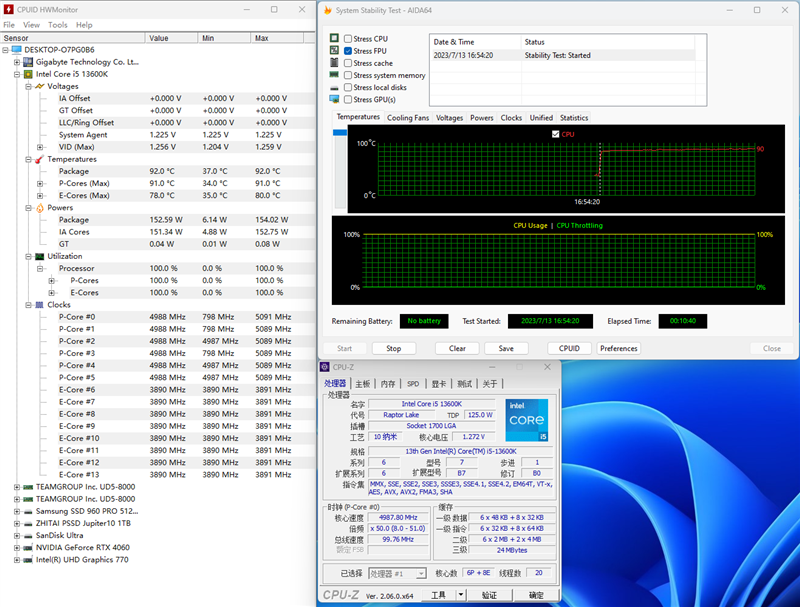Click the Powers flame icon
The height and width of the screenshot is (607, 800).
coord(40,208)
